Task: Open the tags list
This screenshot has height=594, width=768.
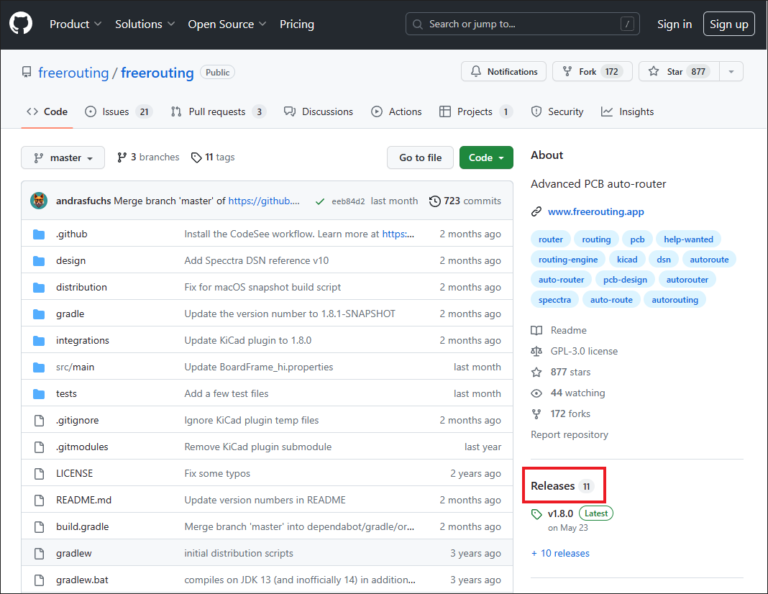Action: coord(212,158)
